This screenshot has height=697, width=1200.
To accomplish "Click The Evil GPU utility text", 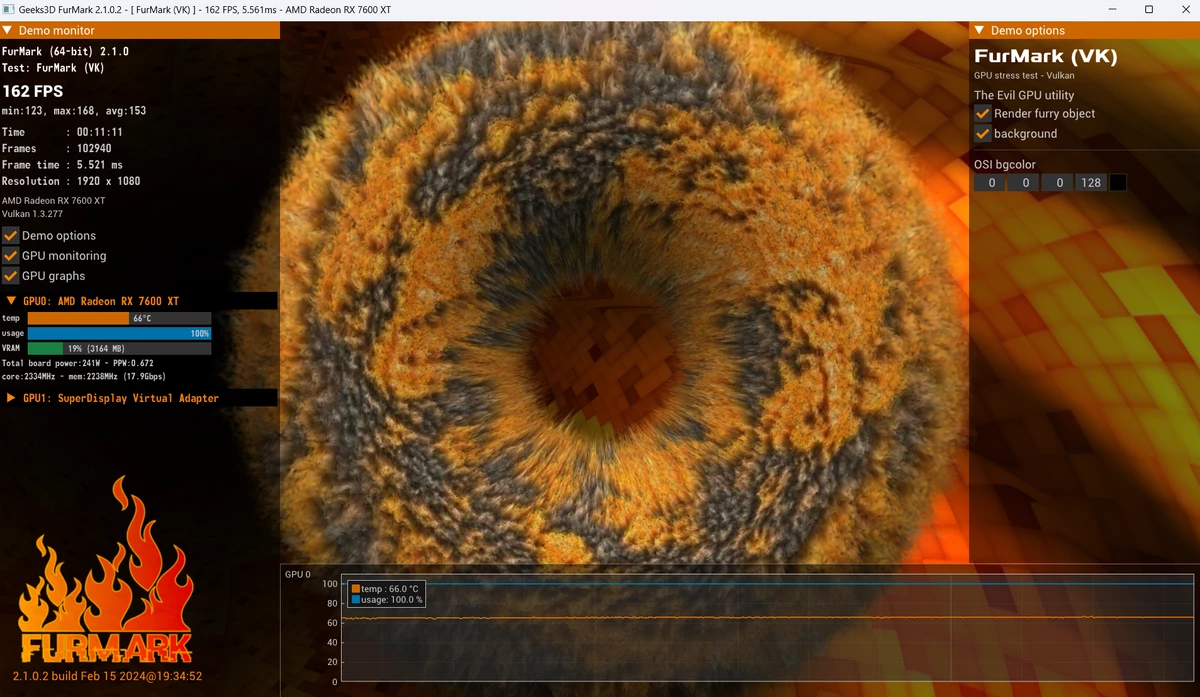I will (x=1024, y=95).
